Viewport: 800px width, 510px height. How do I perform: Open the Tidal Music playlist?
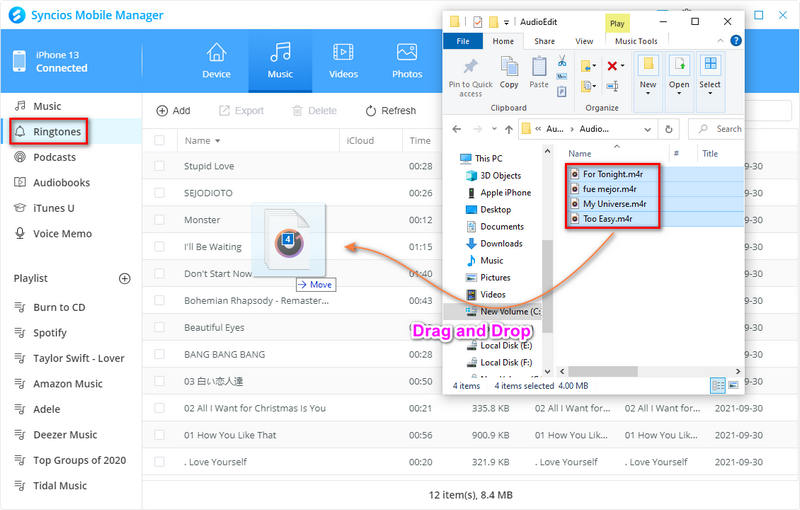(60, 486)
